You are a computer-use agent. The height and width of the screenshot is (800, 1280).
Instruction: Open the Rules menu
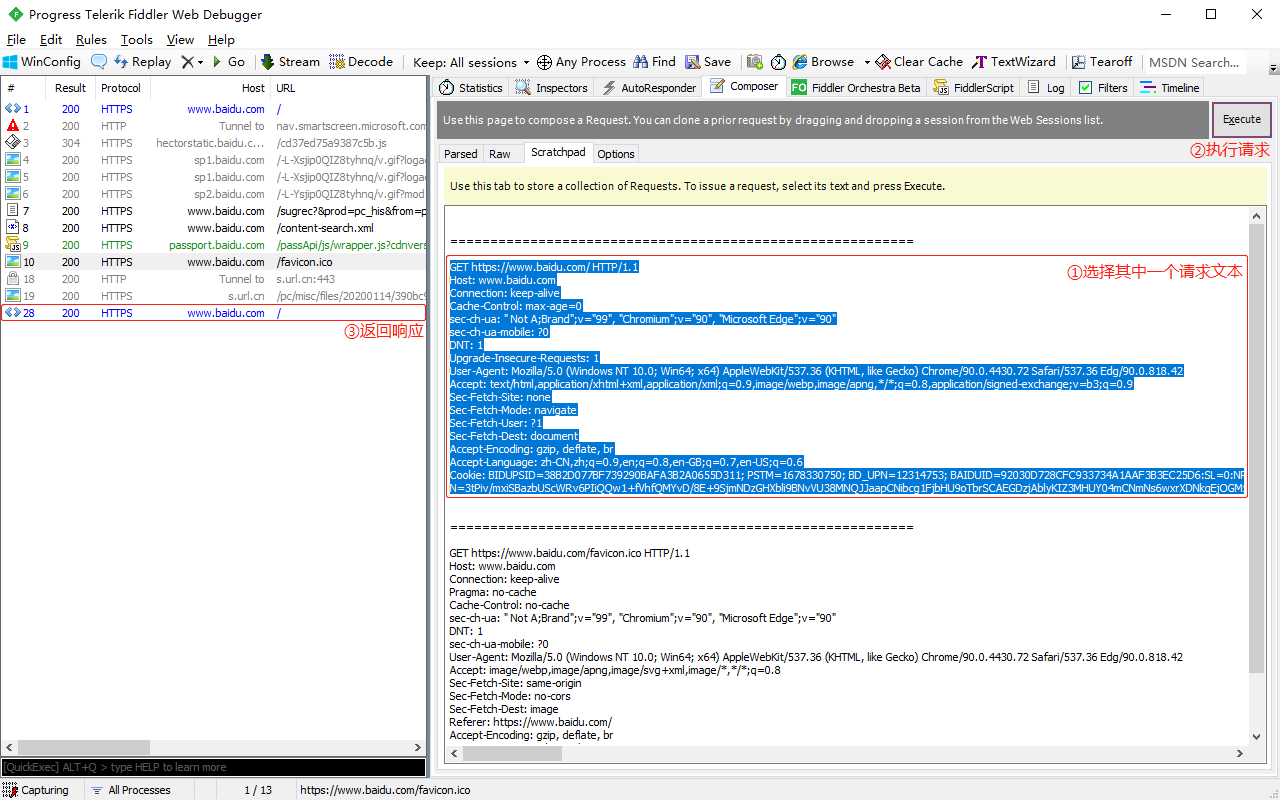click(x=91, y=40)
